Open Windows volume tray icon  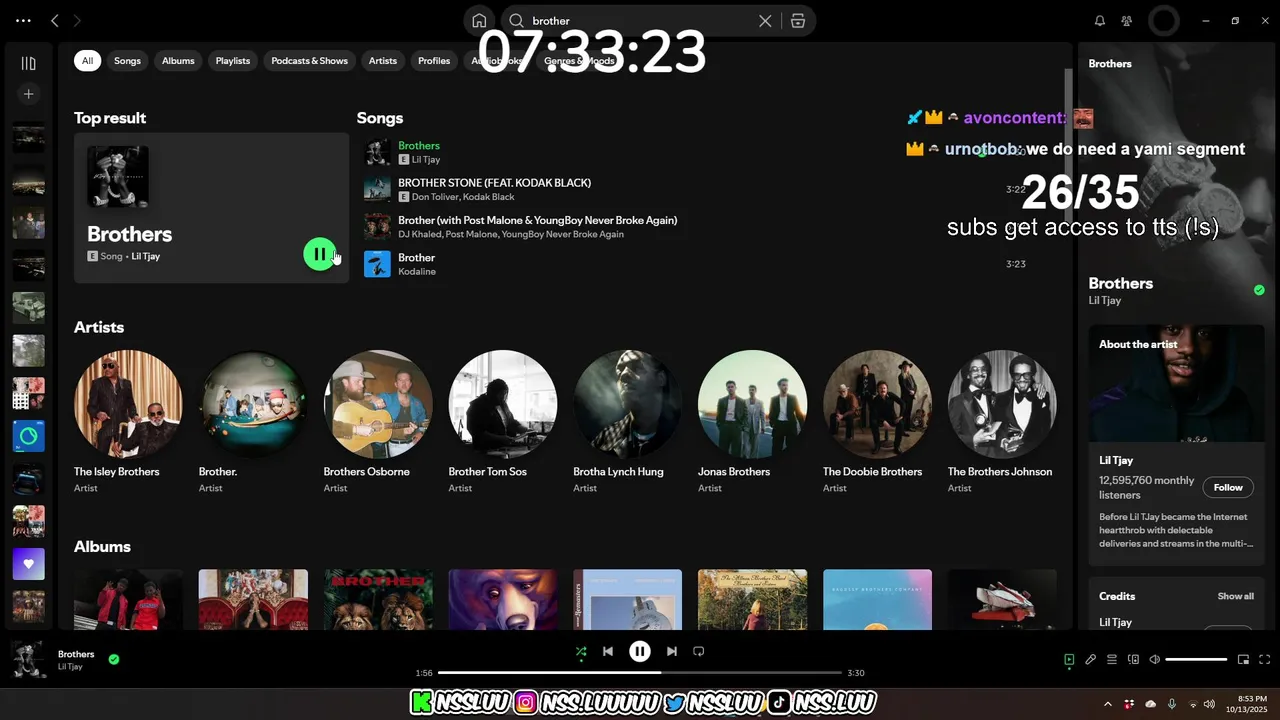[1210, 704]
